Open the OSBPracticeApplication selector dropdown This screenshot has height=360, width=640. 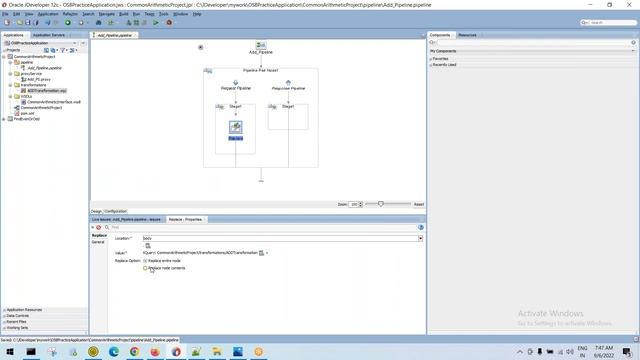[x=75, y=43]
